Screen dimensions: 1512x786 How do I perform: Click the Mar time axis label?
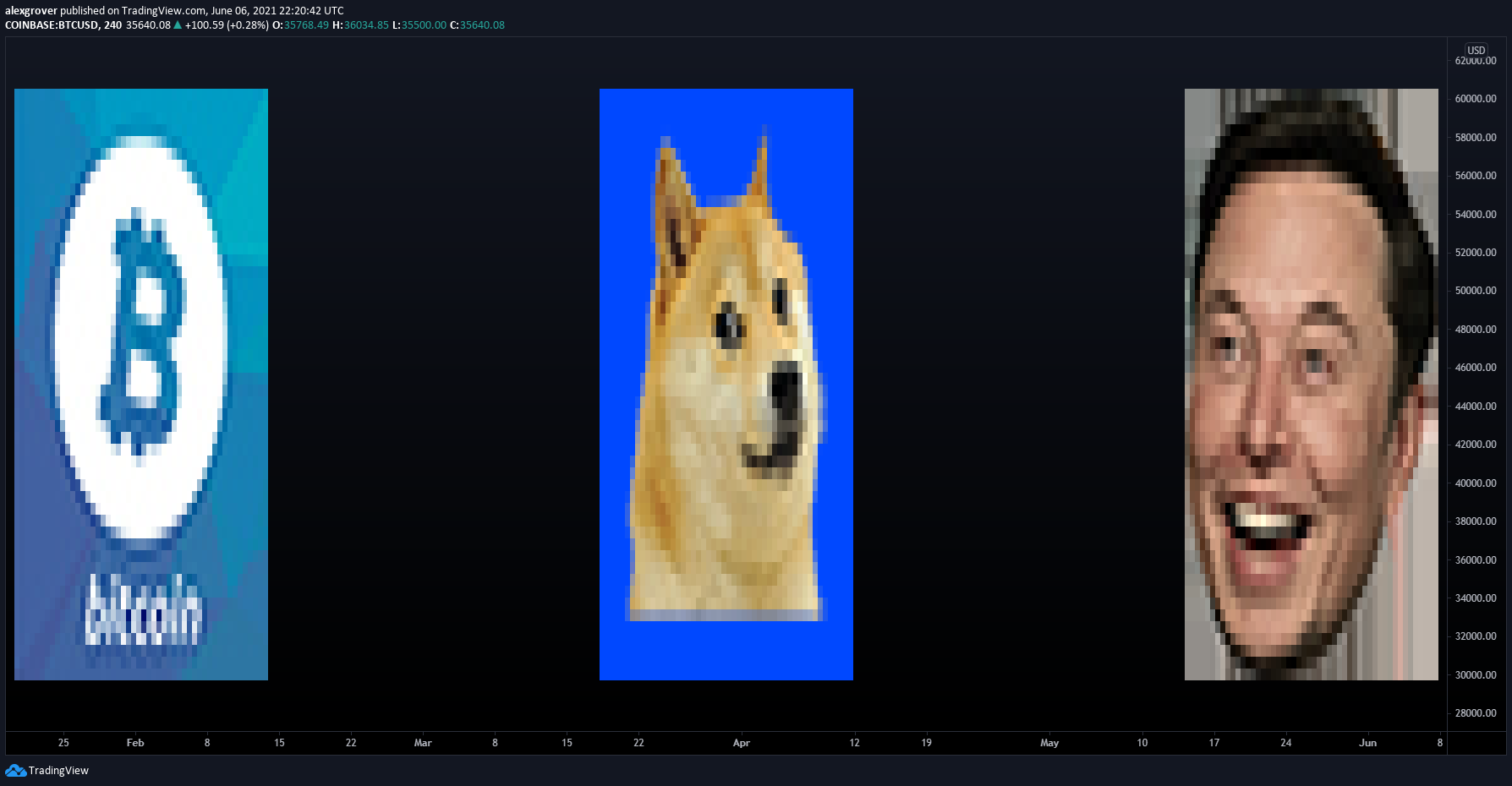(x=423, y=743)
